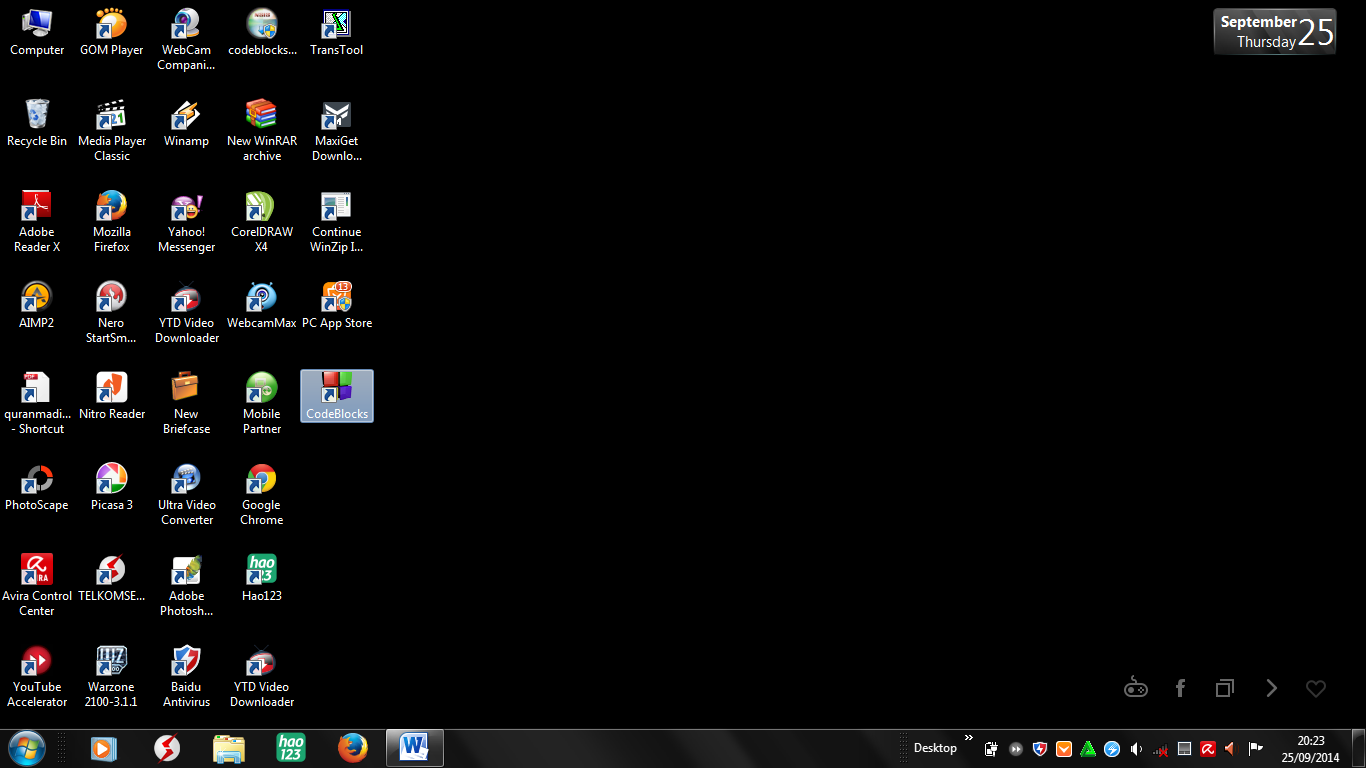This screenshot has width=1366, height=768.
Task: Select the Mozilla Firefox desktop shortcut
Action: tap(112, 222)
